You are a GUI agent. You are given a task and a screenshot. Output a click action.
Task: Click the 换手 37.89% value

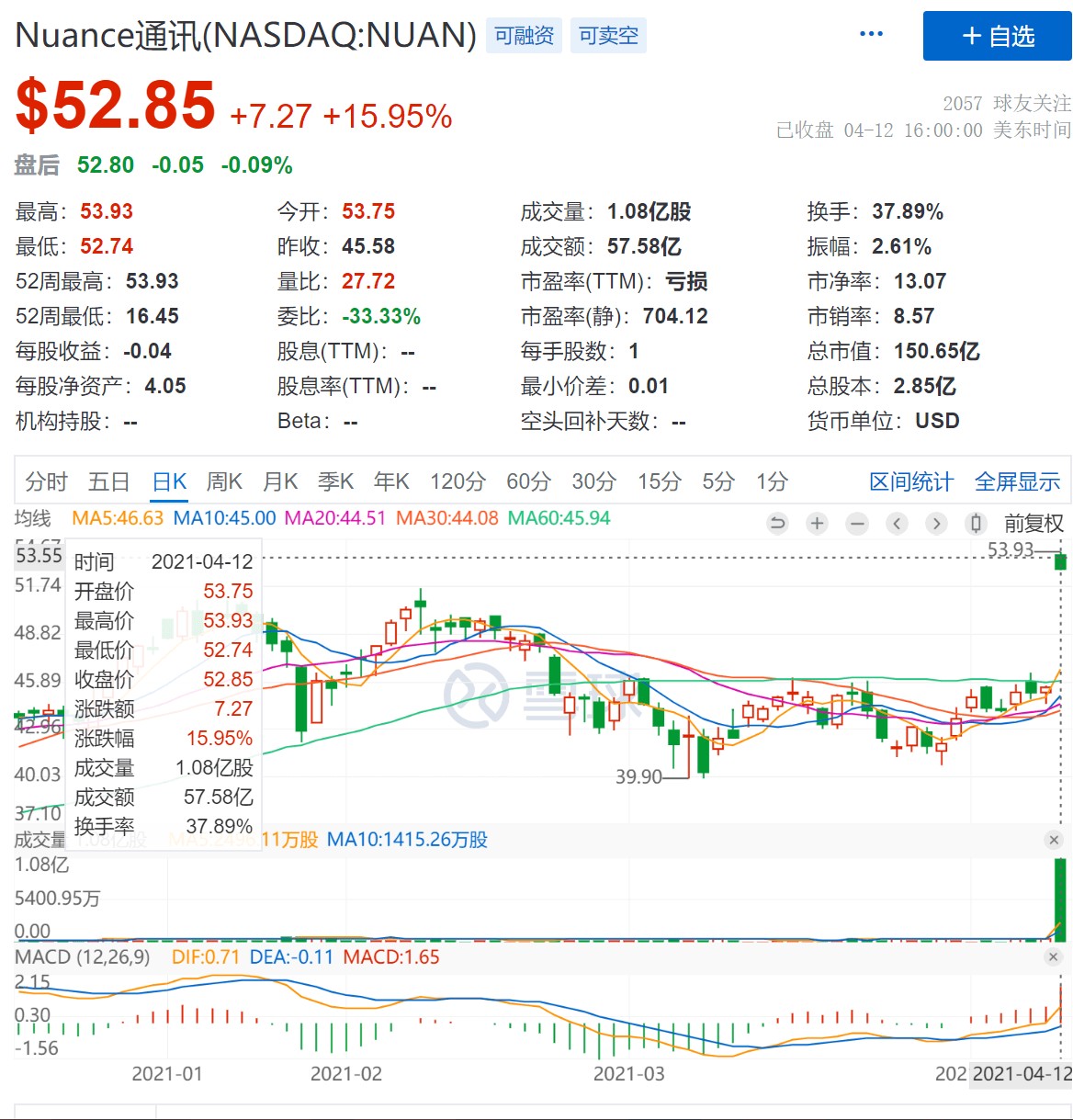(x=908, y=211)
